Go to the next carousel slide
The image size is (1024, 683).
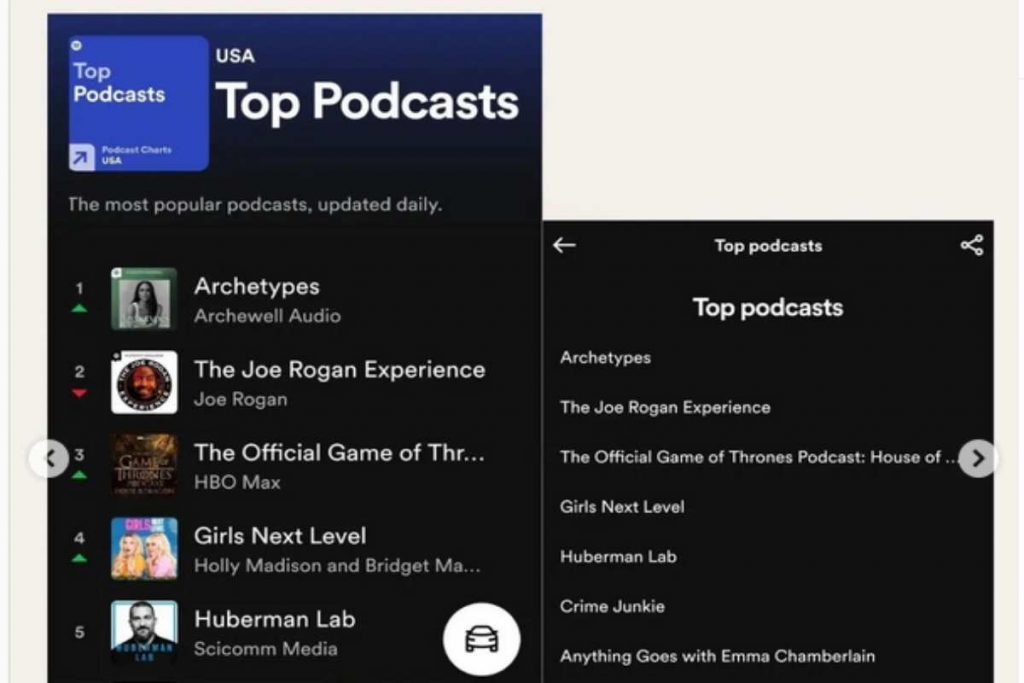978,458
